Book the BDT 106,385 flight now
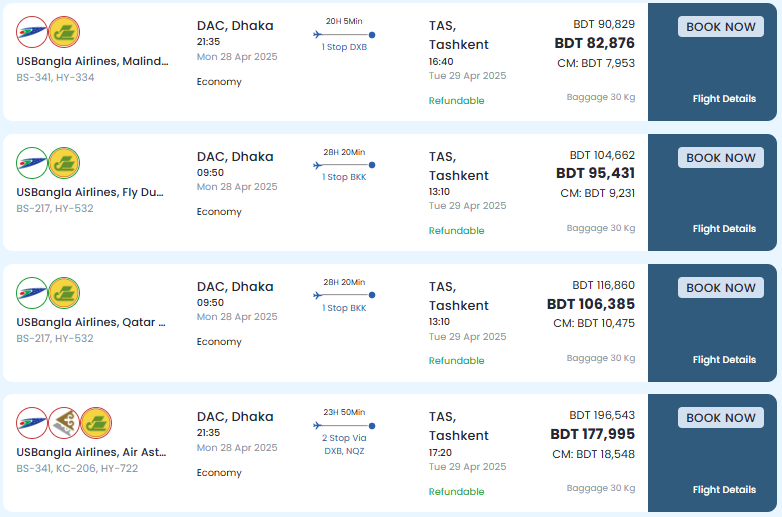782x517 pixels. click(721, 288)
